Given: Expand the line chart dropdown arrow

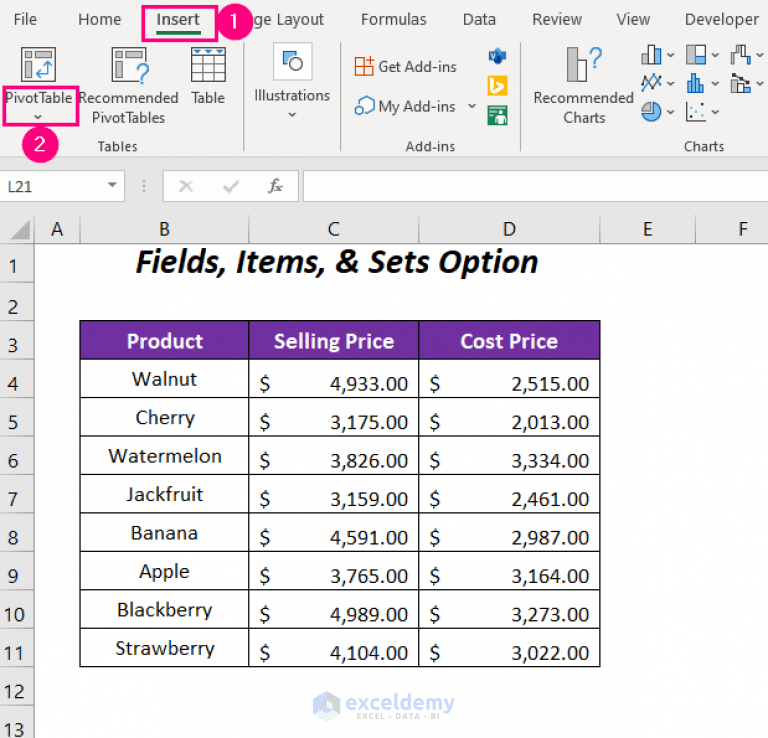Looking at the screenshot, I should pos(671,83).
